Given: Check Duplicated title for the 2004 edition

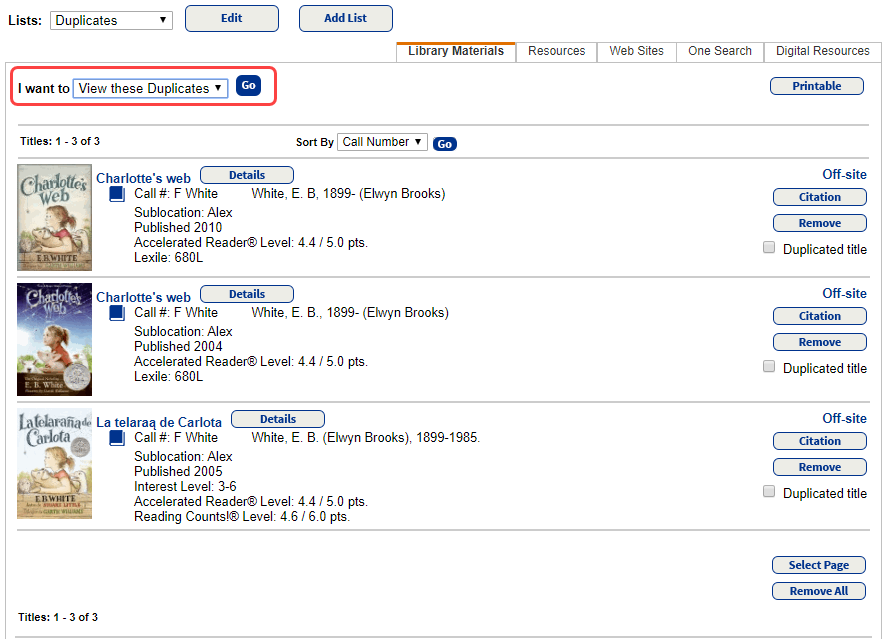Looking at the screenshot, I should click(769, 367).
